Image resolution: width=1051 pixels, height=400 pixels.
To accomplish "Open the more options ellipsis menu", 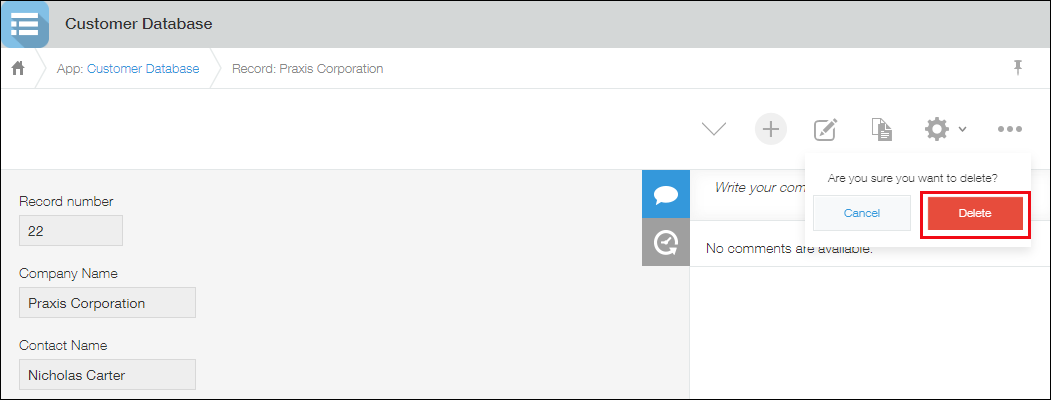I will point(1009,129).
